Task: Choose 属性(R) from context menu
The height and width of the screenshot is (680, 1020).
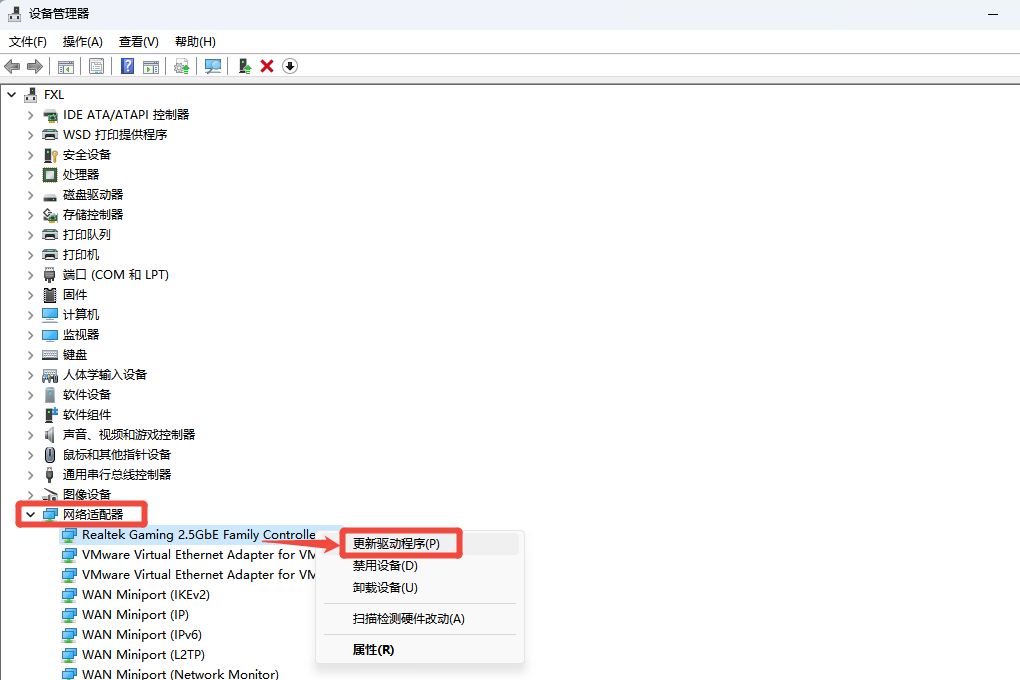Action: (420, 649)
